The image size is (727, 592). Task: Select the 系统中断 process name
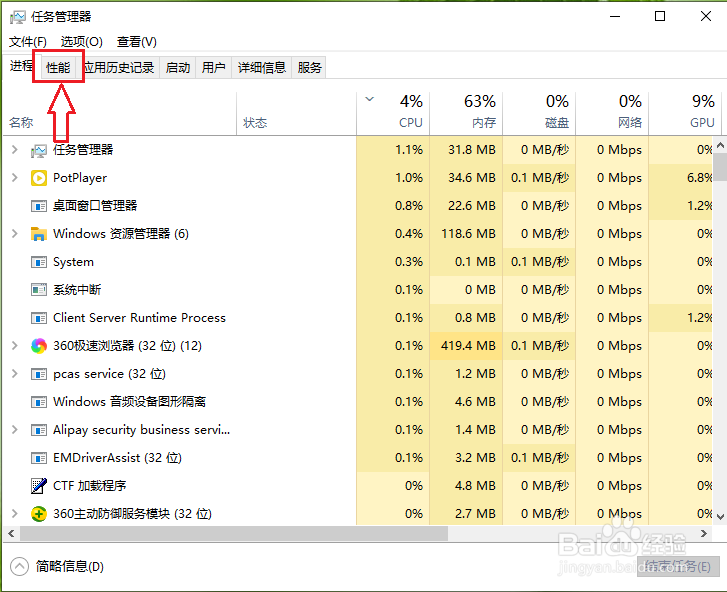(x=77, y=290)
